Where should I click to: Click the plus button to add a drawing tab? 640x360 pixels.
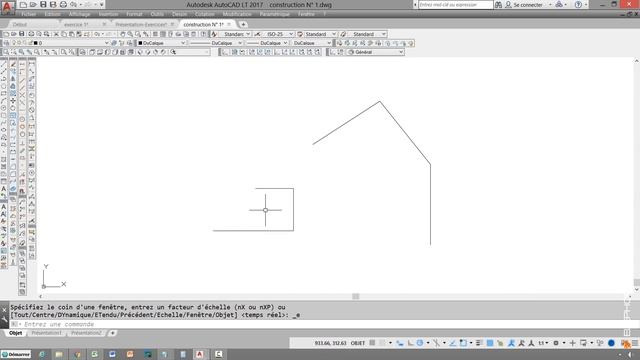243,24
